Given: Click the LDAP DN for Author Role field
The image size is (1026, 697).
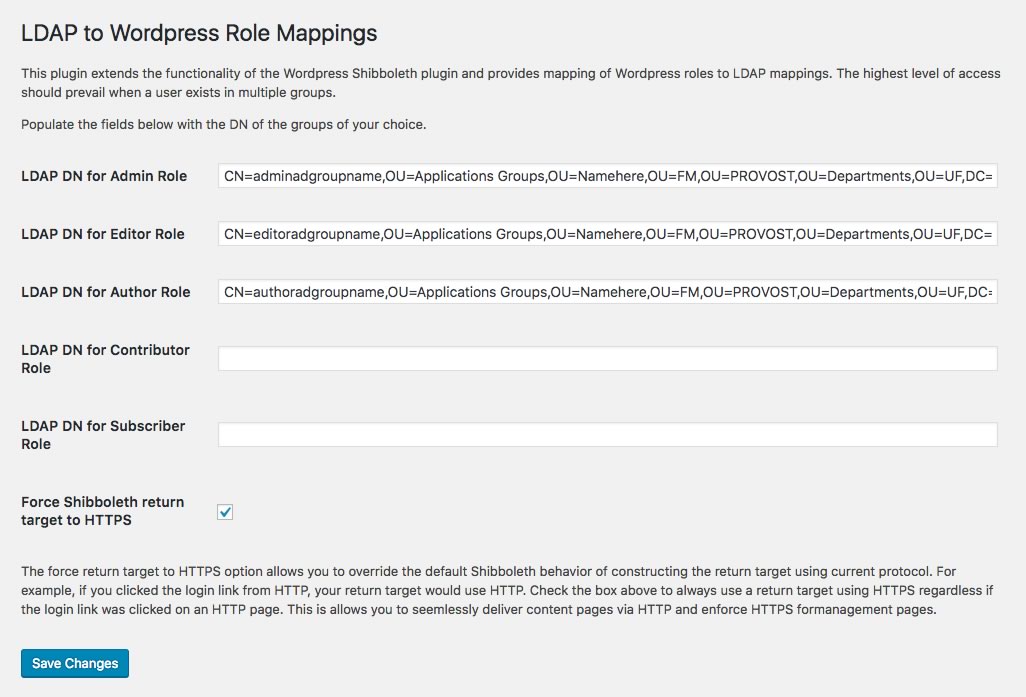Looking at the screenshot, I should pyautogui.click(x=607, y=292).
